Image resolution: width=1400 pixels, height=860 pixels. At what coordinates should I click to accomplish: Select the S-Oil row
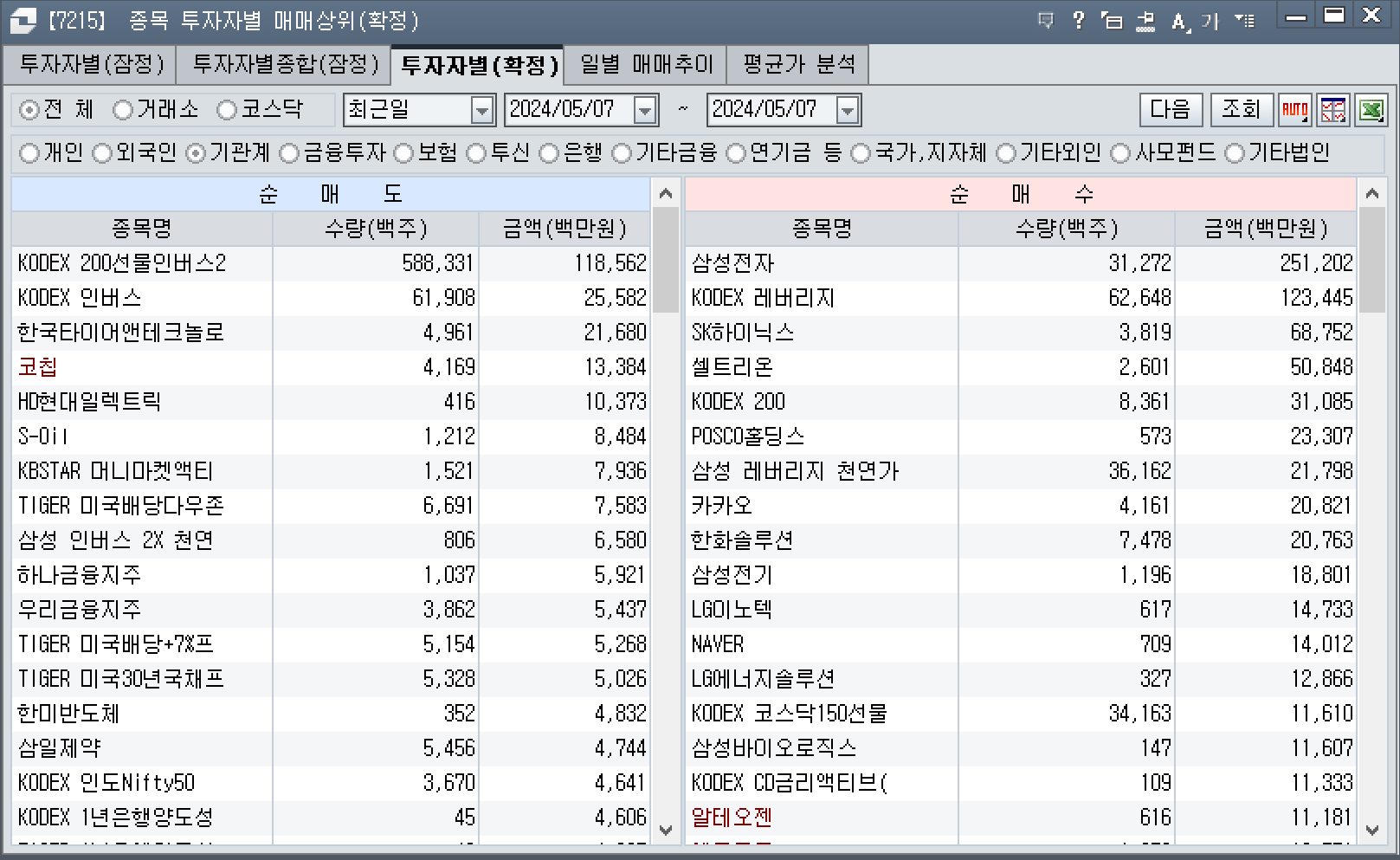click(331, 436)
